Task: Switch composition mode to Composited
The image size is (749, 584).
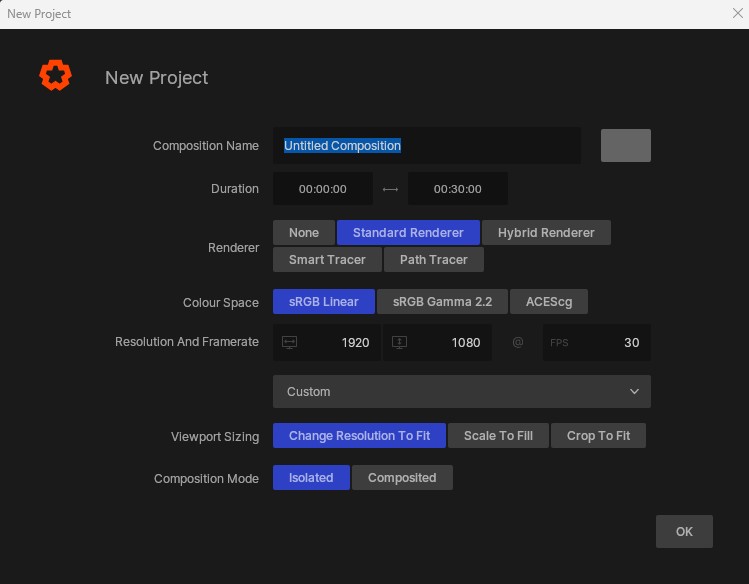Action: point(402,478)
